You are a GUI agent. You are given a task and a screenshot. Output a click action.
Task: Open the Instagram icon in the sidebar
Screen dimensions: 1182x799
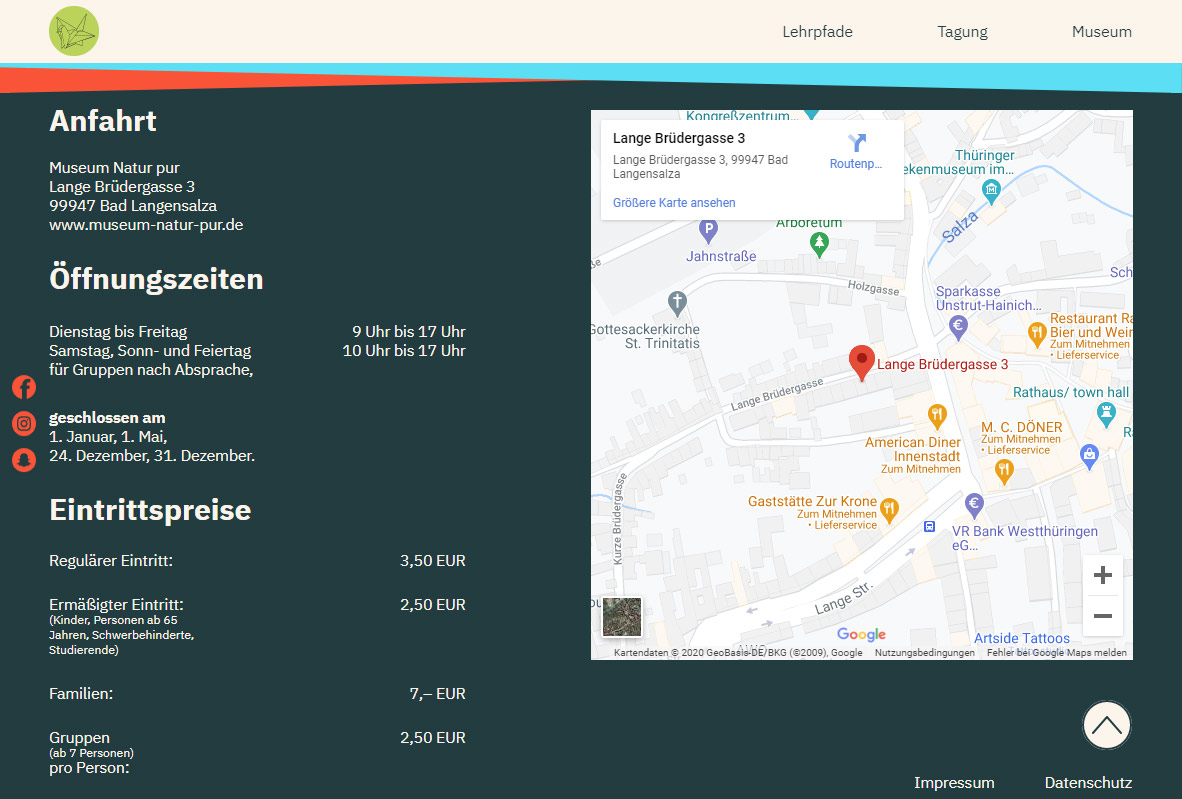[x=23, y=423]
